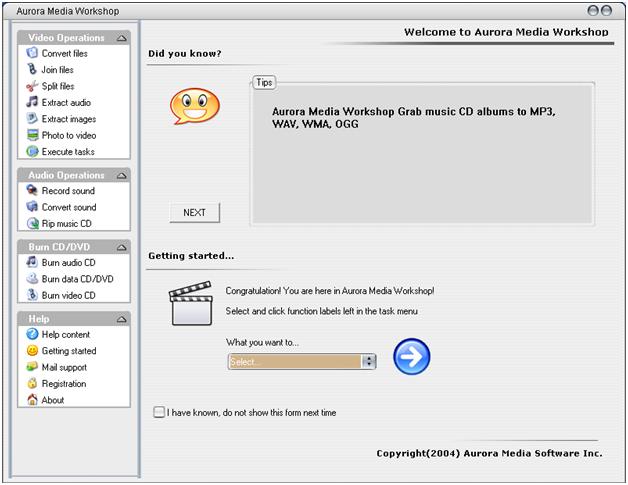Screen dimensions: 628x485
Task: Click the Tips box text area
Action: pyautogui.click(x=422, y=154)
